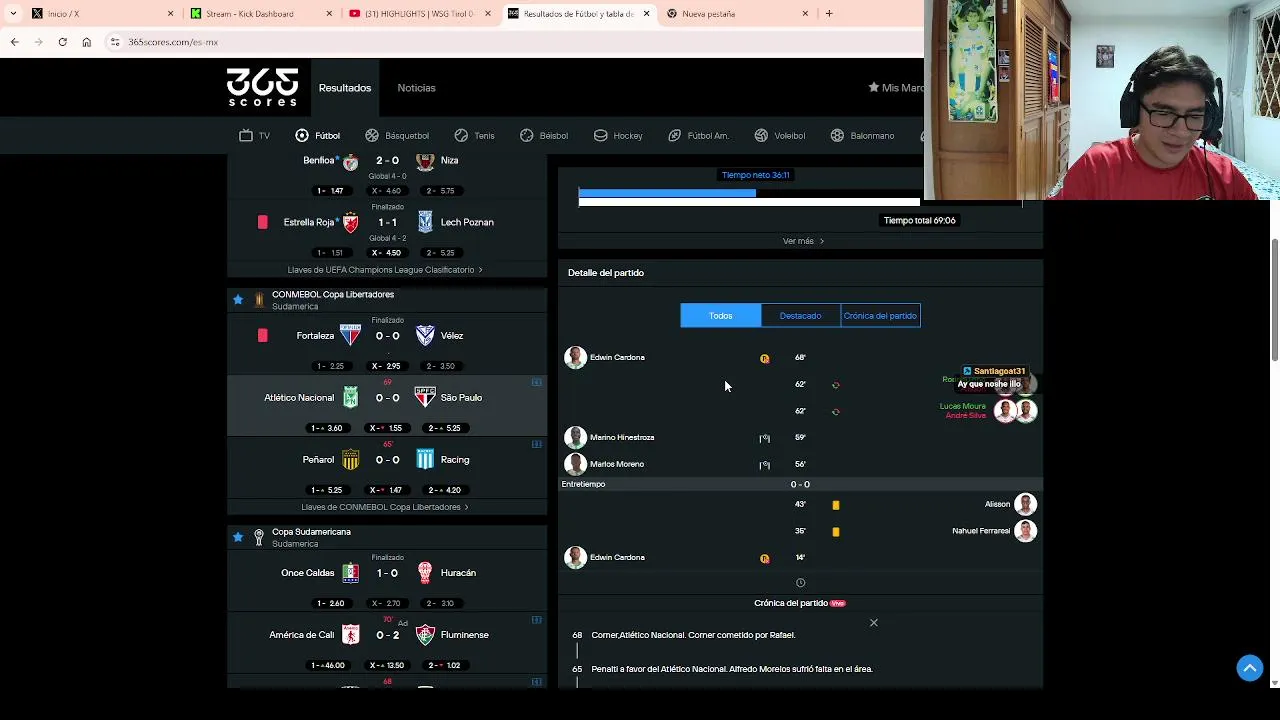Click the page vertical scrollbar
The width and height of the screenshot is (1280, 720).
coord(1273,300)
